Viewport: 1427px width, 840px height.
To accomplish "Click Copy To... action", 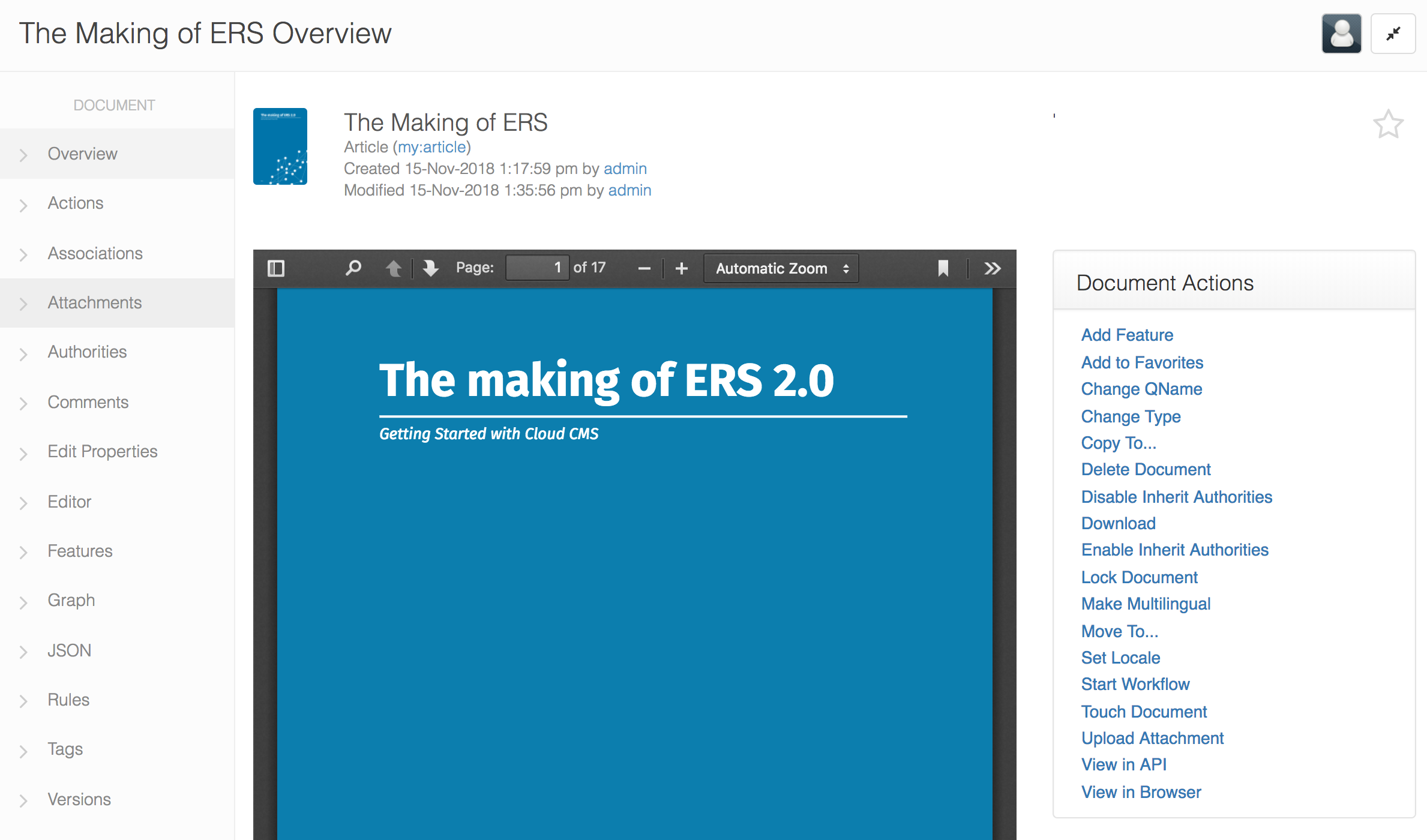I will 1119,443.
